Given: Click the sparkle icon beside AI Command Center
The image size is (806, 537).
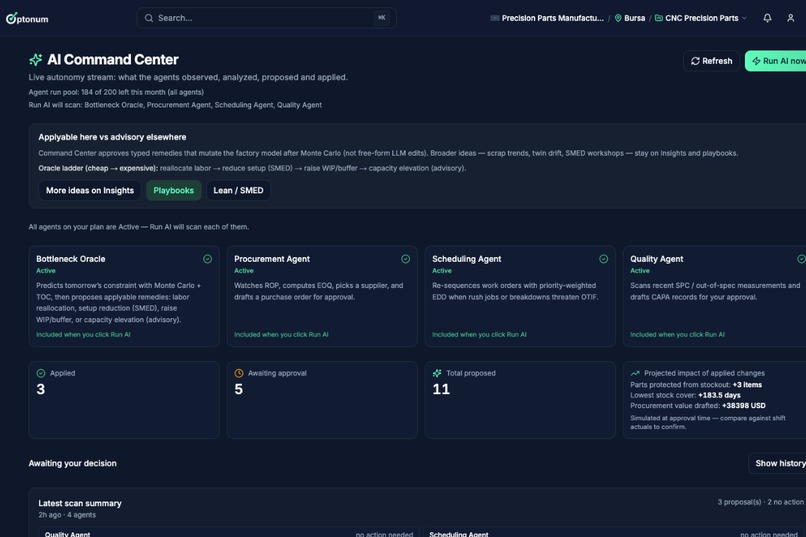Looking at the screenshot, I should 35,60.
